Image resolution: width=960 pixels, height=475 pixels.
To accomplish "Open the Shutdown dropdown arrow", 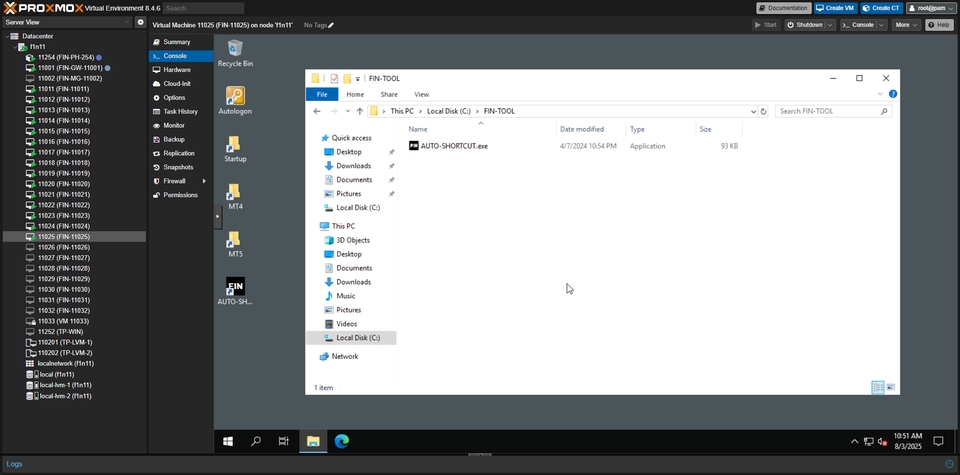I will (830, 25).
